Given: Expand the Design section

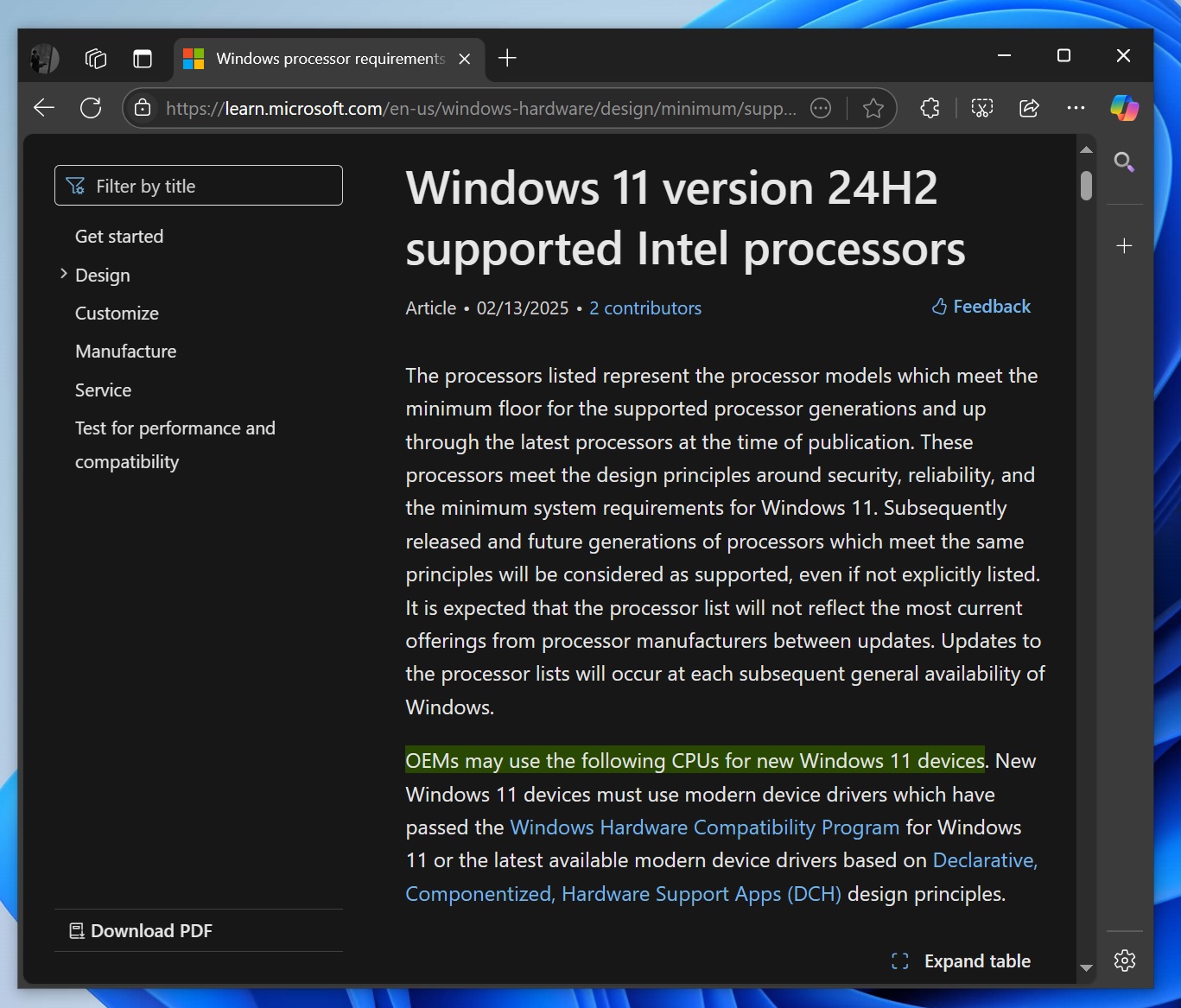Looking at the screenshot, I should coord(62,274).
